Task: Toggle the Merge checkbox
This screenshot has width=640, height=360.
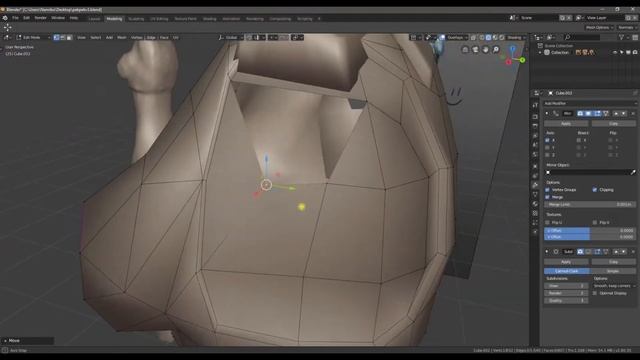Action: (x=547, y=197)
